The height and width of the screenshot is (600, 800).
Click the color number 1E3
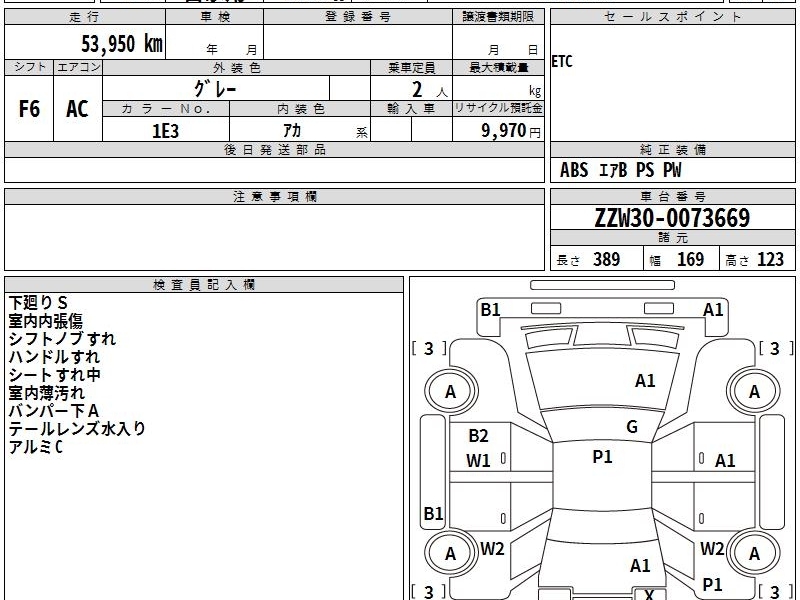pyautogui.click(x=165, y=131)
